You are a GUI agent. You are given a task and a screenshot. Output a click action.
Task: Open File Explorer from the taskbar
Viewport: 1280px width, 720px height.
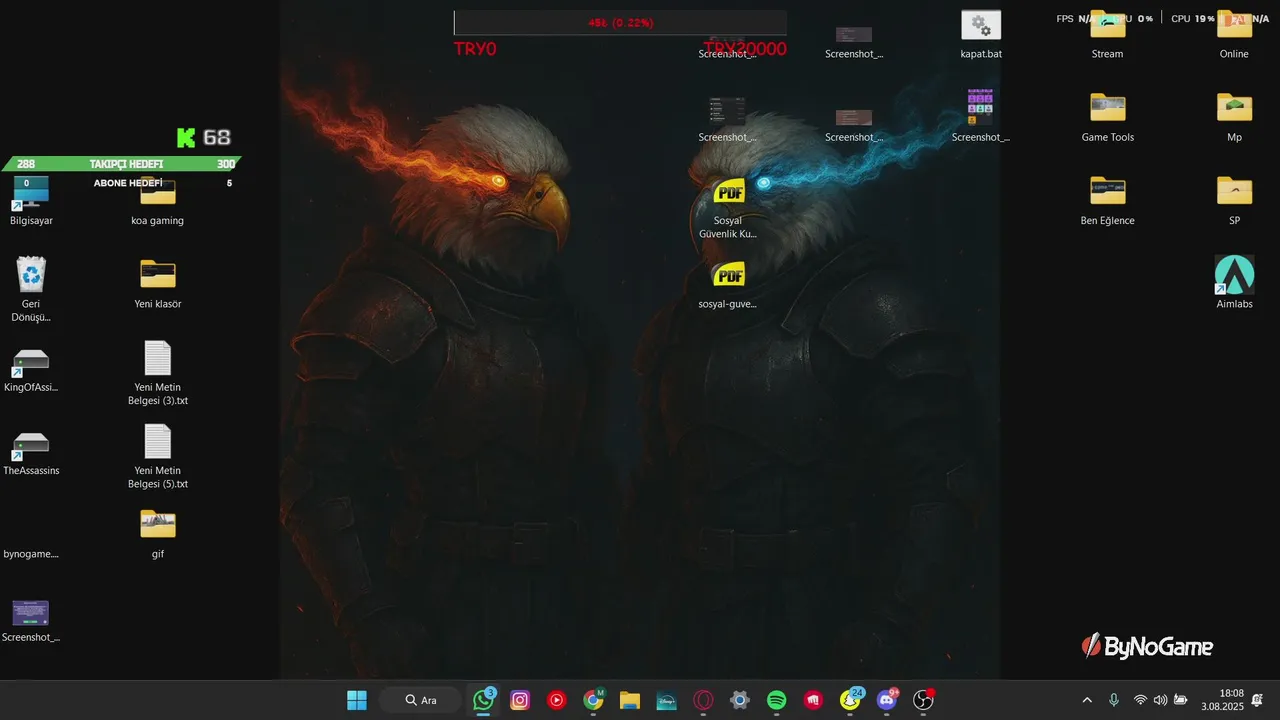[x=630, y=700]
